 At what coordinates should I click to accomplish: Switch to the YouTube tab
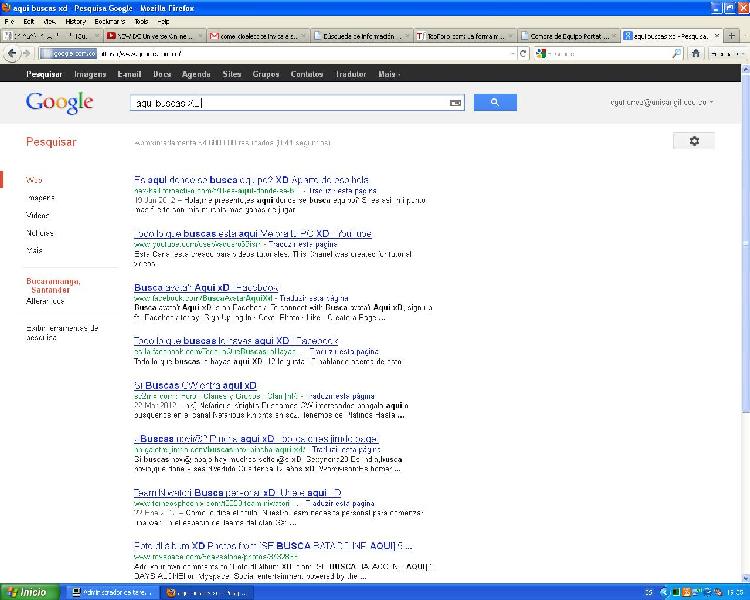point(154,36)
